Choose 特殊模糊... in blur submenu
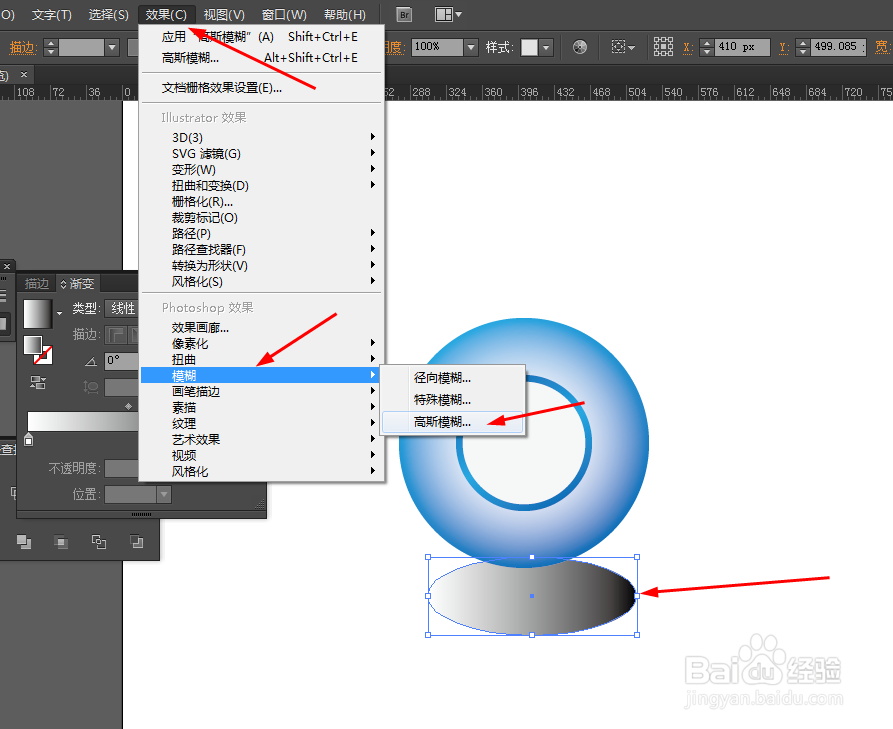The height and width of the screenshot is (729, 893). tap(453, 400)
